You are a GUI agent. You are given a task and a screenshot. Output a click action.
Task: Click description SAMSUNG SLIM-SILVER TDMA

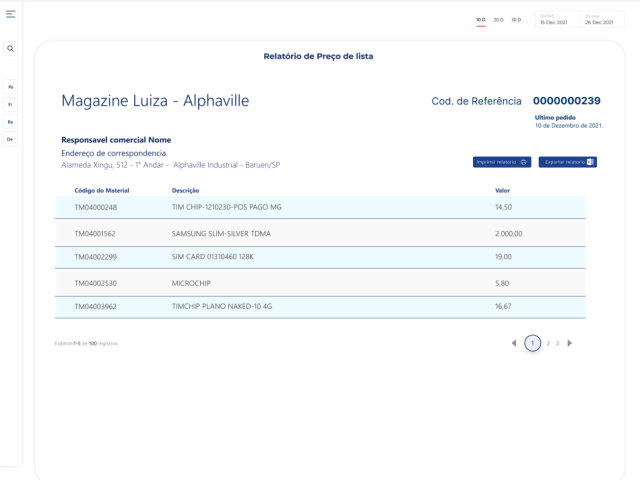point(221,234)
